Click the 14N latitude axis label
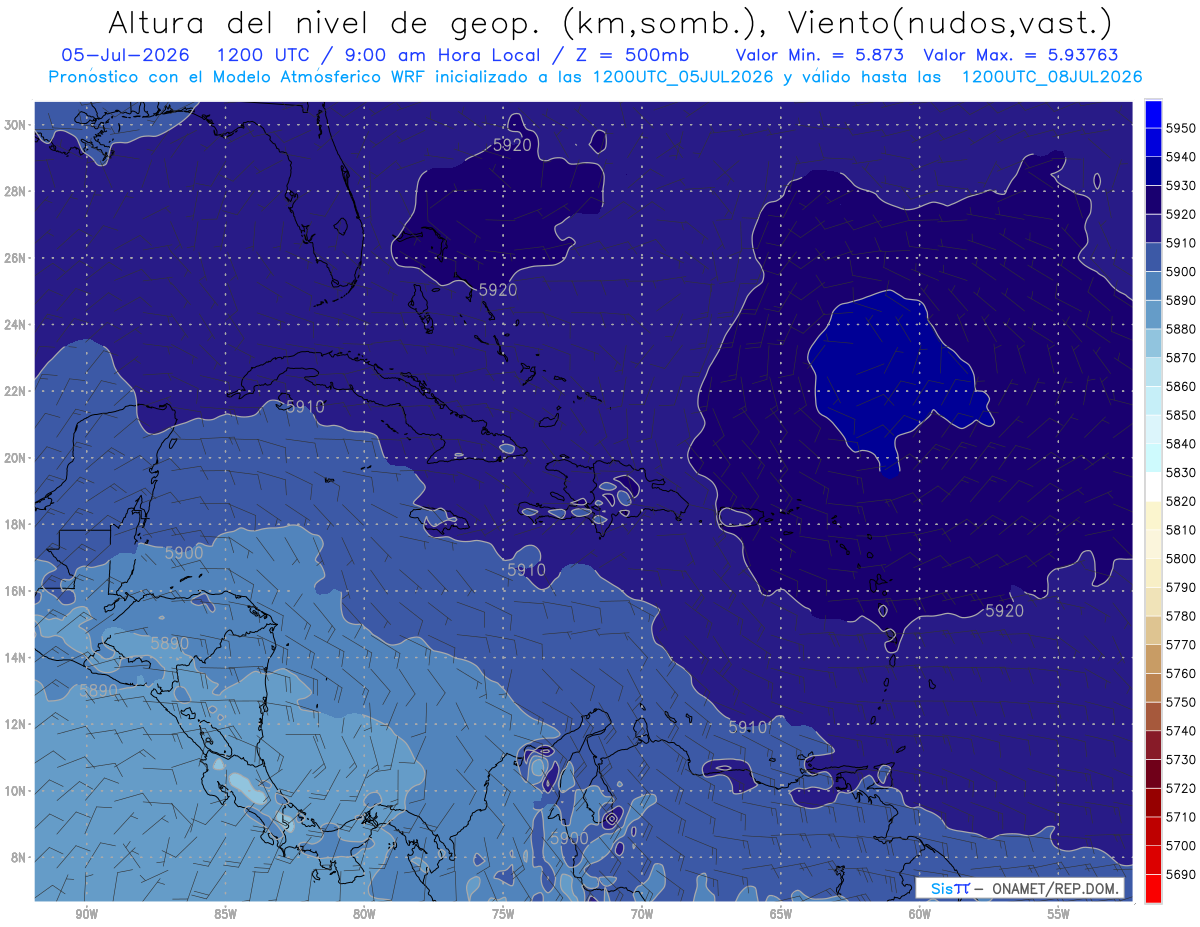Viewport: 1200px width, 927px height. [x=16, y=657]
